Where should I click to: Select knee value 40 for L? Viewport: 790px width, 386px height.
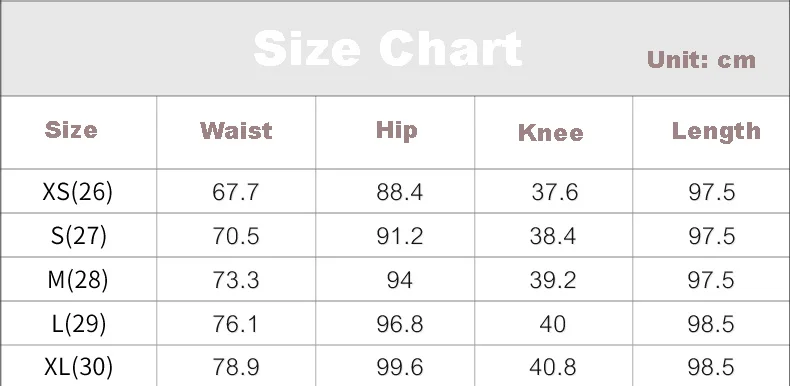point(553,324)
